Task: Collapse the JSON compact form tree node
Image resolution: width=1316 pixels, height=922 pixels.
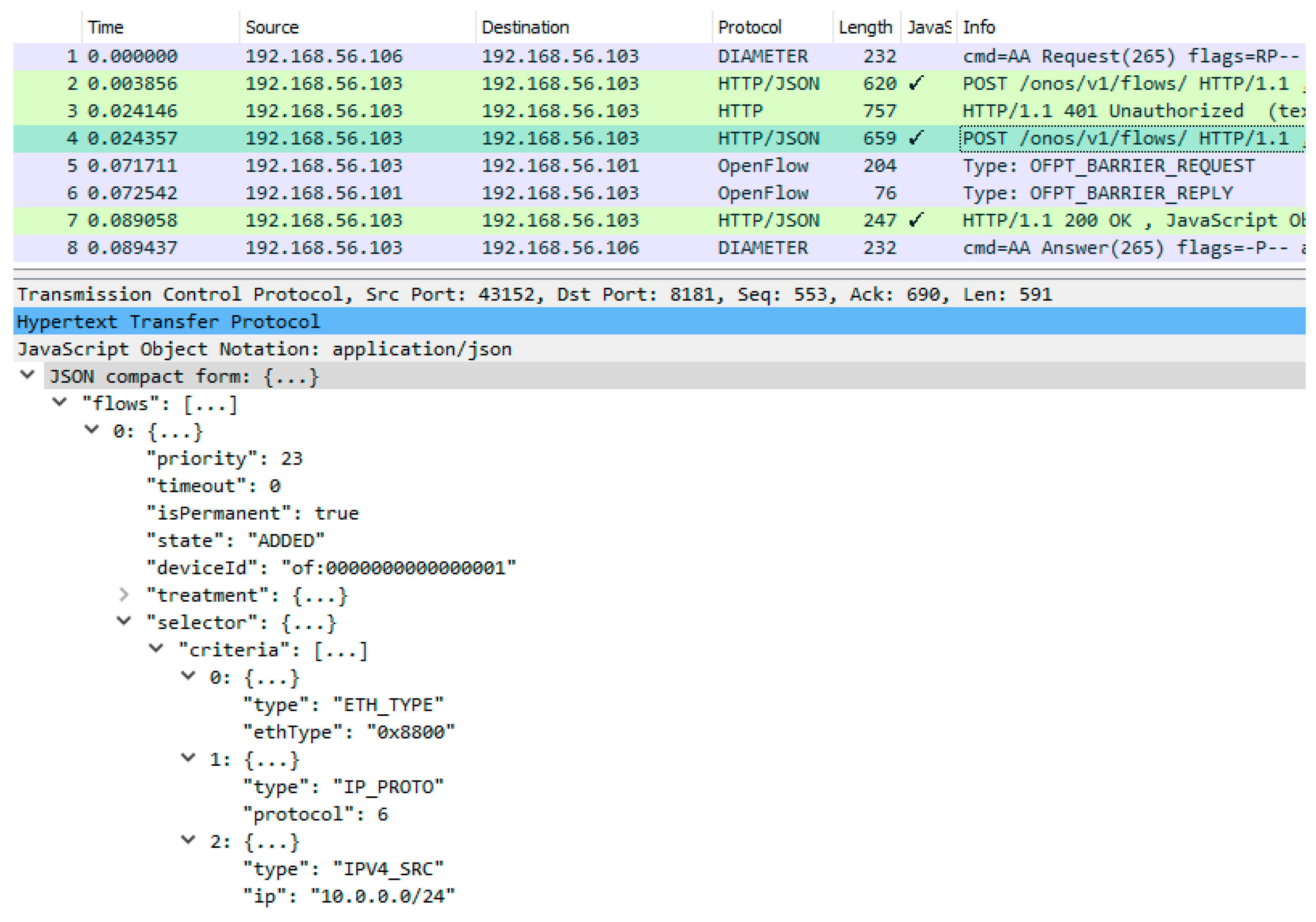Action: (x=27, y=375)
